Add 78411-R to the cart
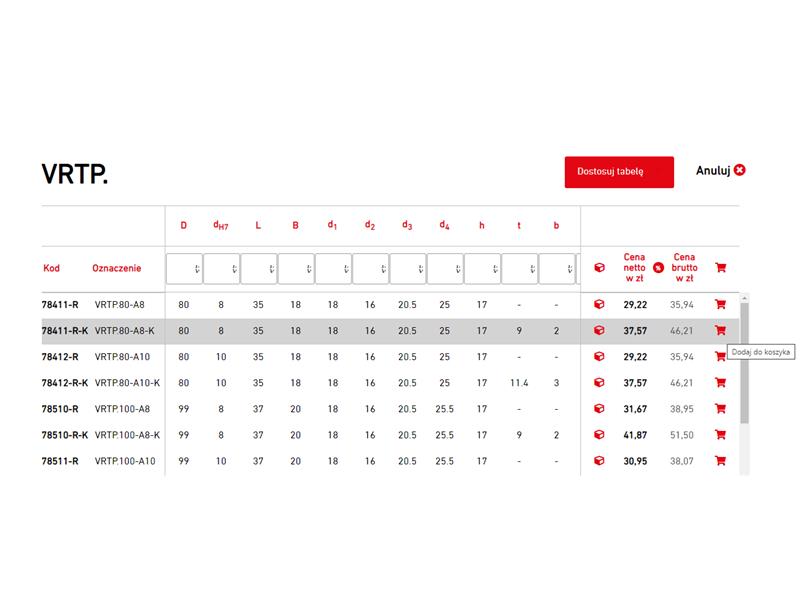Screen dimensions: 800x600 [x=720, y=305]
